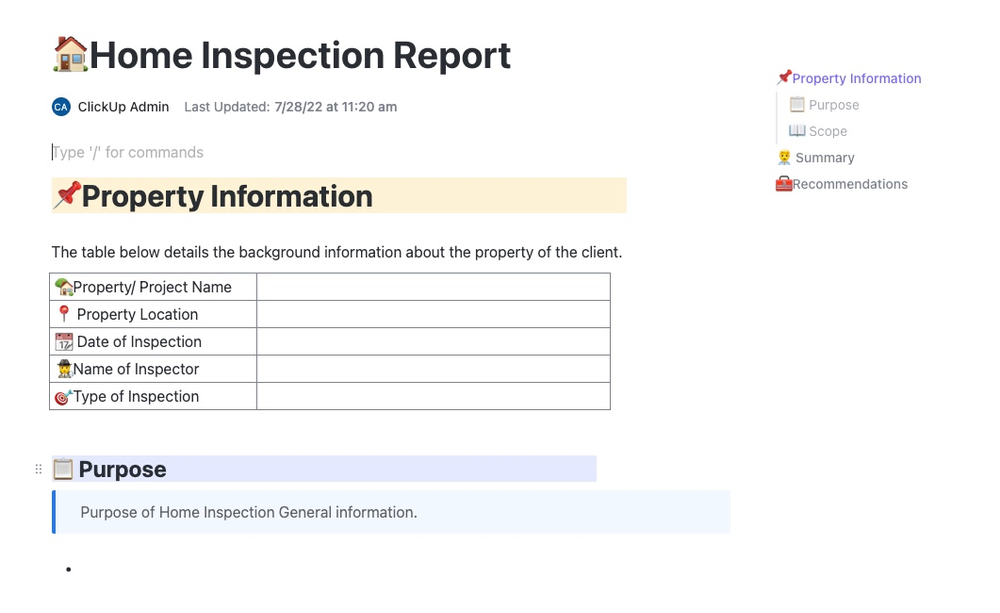The height and width of the screenshot is (613, 1000).
Task: Click the pushpin icon in Property Information heading
Action: [67, 195]
